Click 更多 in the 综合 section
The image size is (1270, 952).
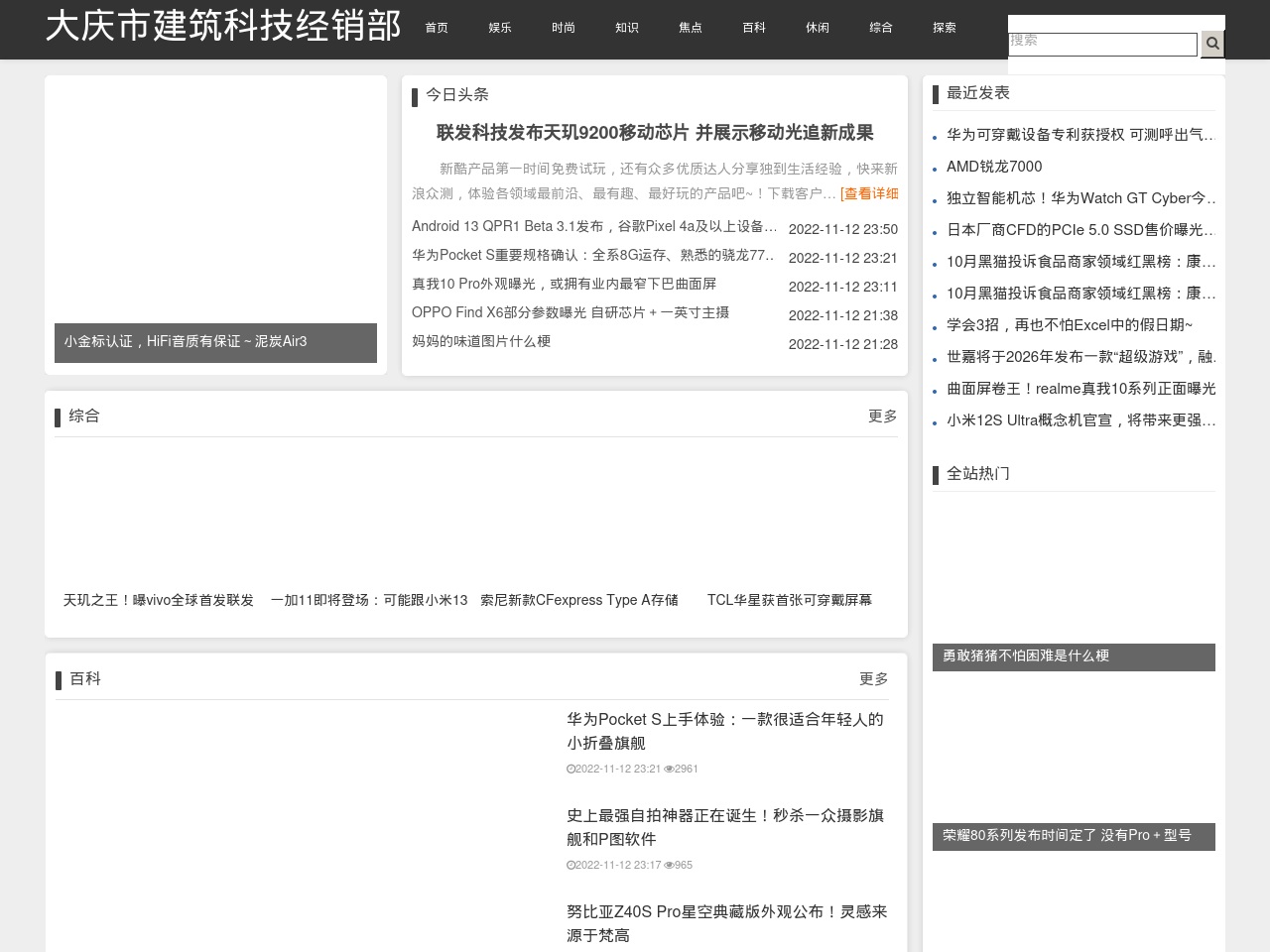point(883,416)
